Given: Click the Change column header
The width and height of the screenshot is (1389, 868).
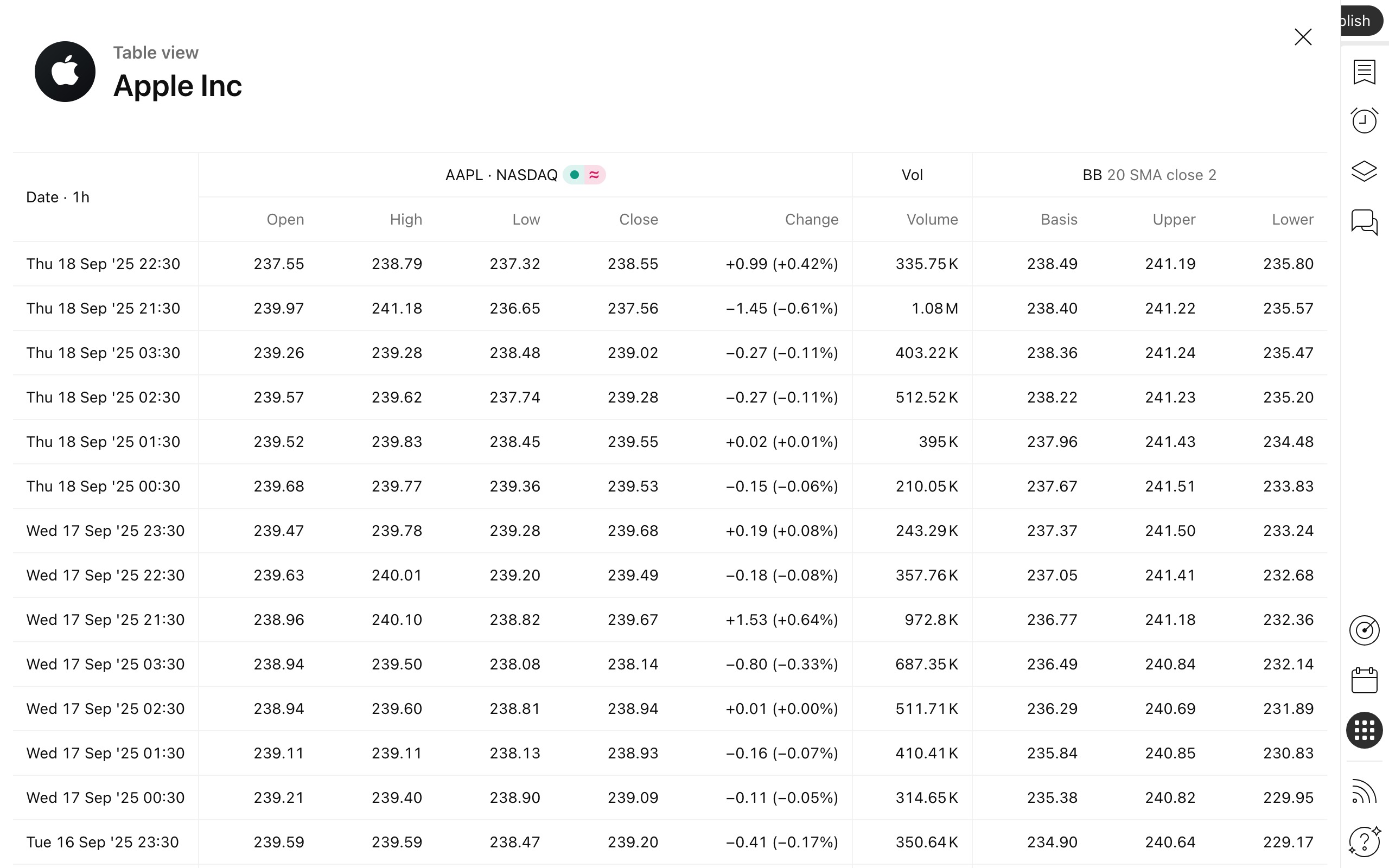Looking at the screenshot, I should [x=811, y=219].
